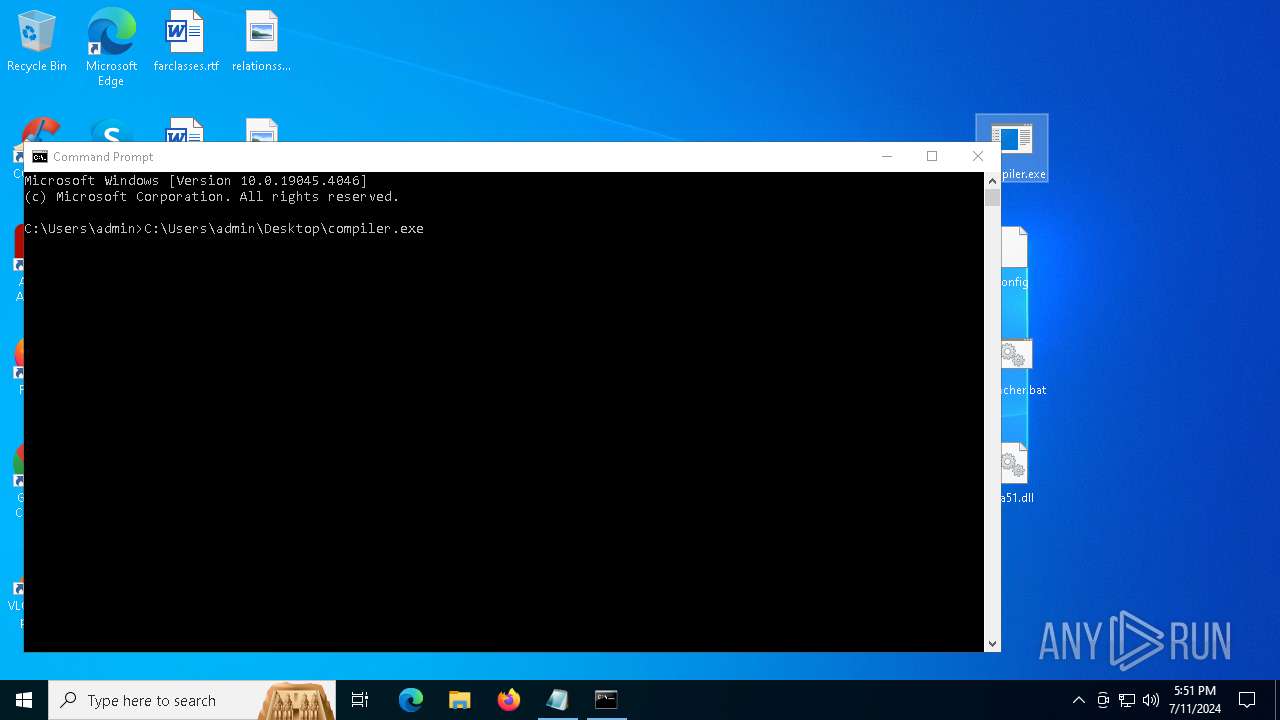
Task: Open the Recycle Bin desktop icon
Action: click(x=37, y=42)
